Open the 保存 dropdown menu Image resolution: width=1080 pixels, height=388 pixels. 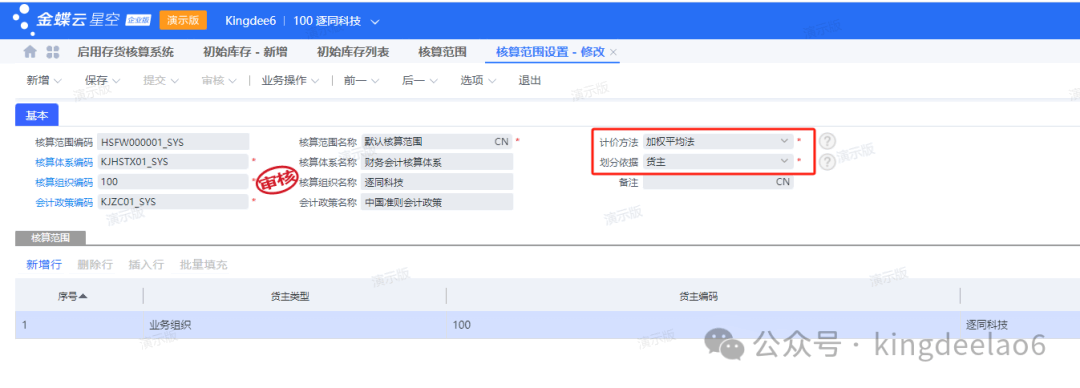click(x=116, y=81)
